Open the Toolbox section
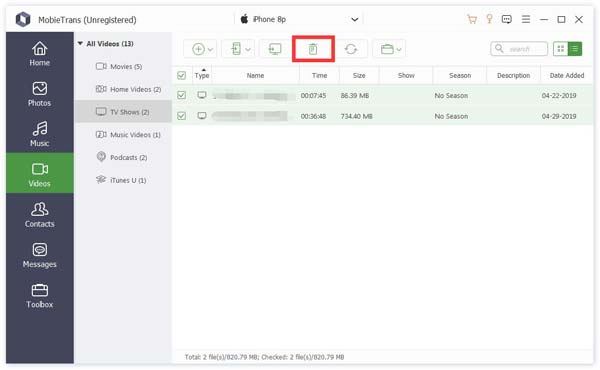This screenshot has width=600, height=370. coord(39,296)
